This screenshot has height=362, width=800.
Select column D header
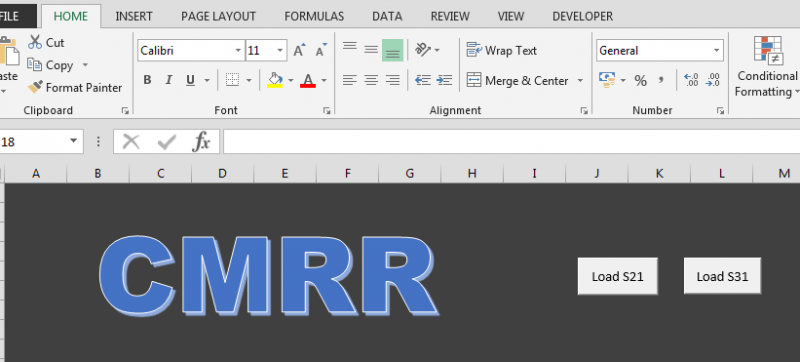[x=222, y=174]
